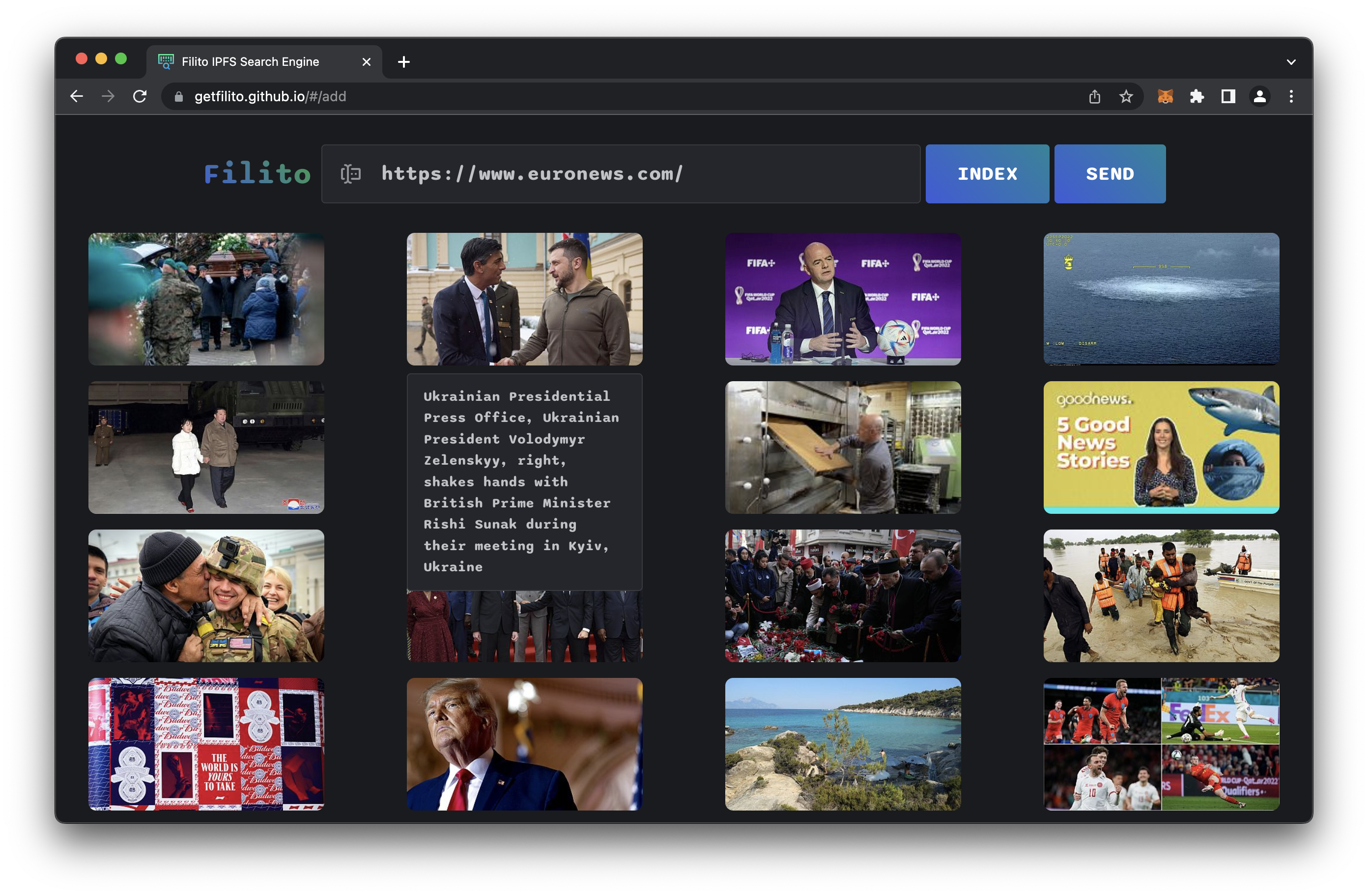Share this page via the share icon
The width and height of the screenshot is (1368, 896).
[1094, 97]
